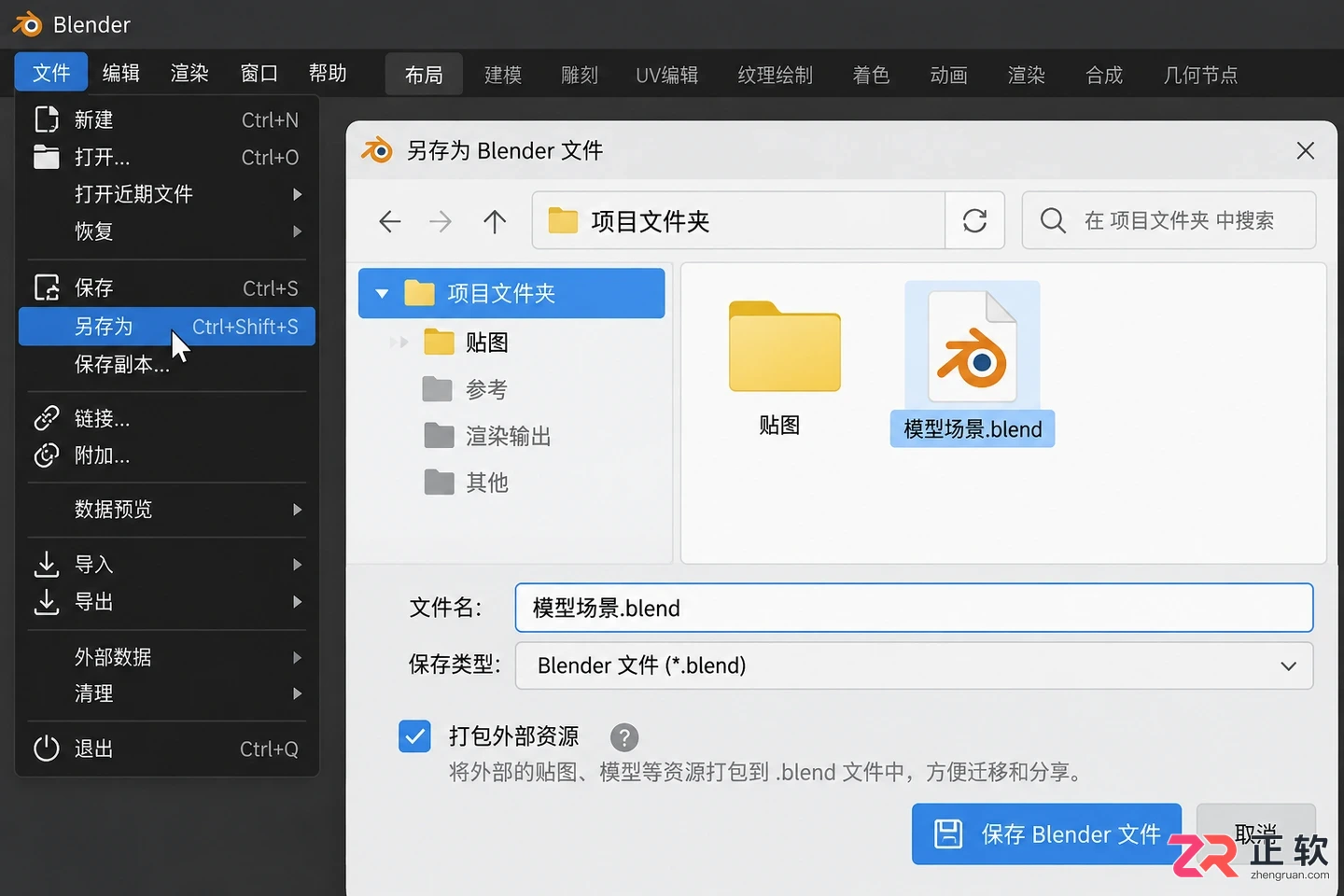The image size is (1344, 896).
Task: Go back with the left arrow
Action: pos(390,221)
